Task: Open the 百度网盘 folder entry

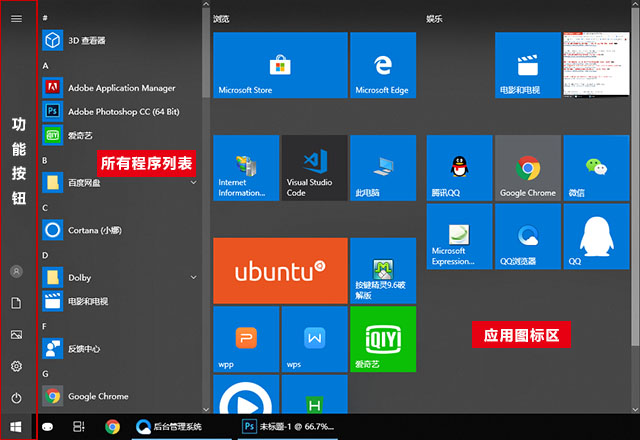Action: click(x=122, y=182)
